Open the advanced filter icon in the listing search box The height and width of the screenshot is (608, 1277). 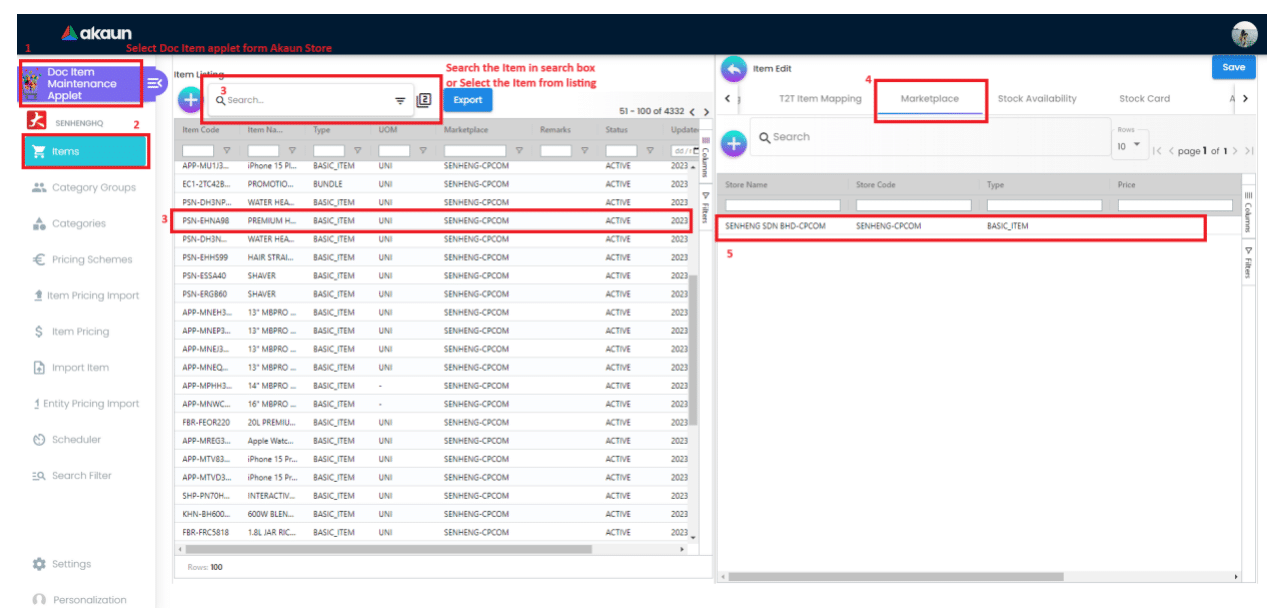(x=400, y=100)
